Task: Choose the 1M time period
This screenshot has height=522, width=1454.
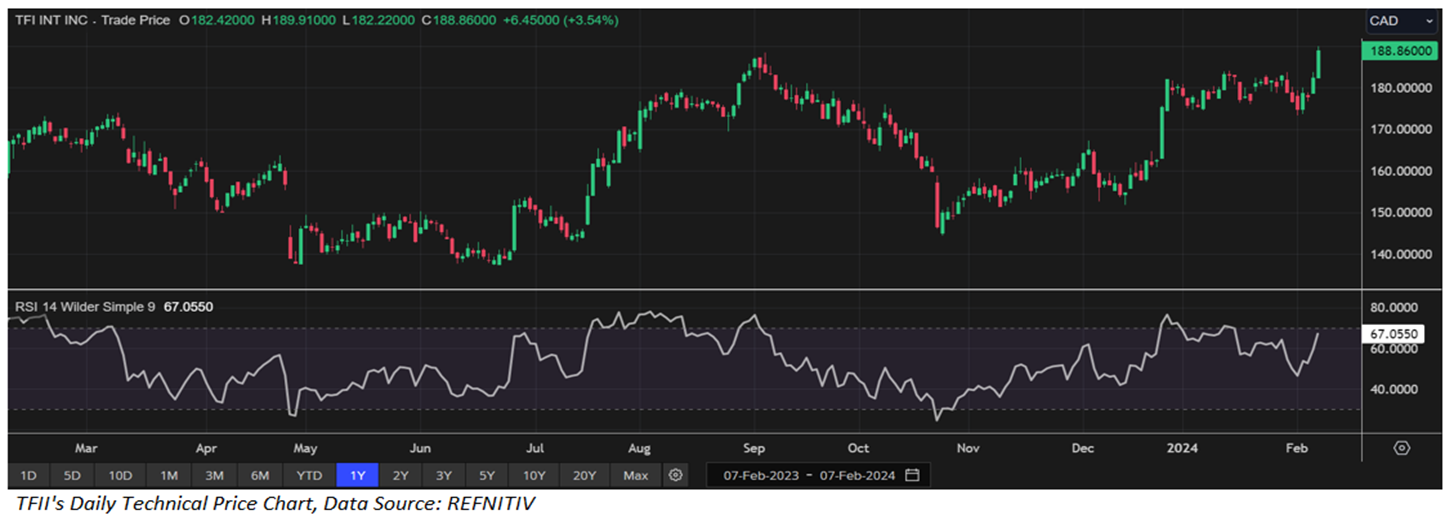Action: tap(168, 475)
